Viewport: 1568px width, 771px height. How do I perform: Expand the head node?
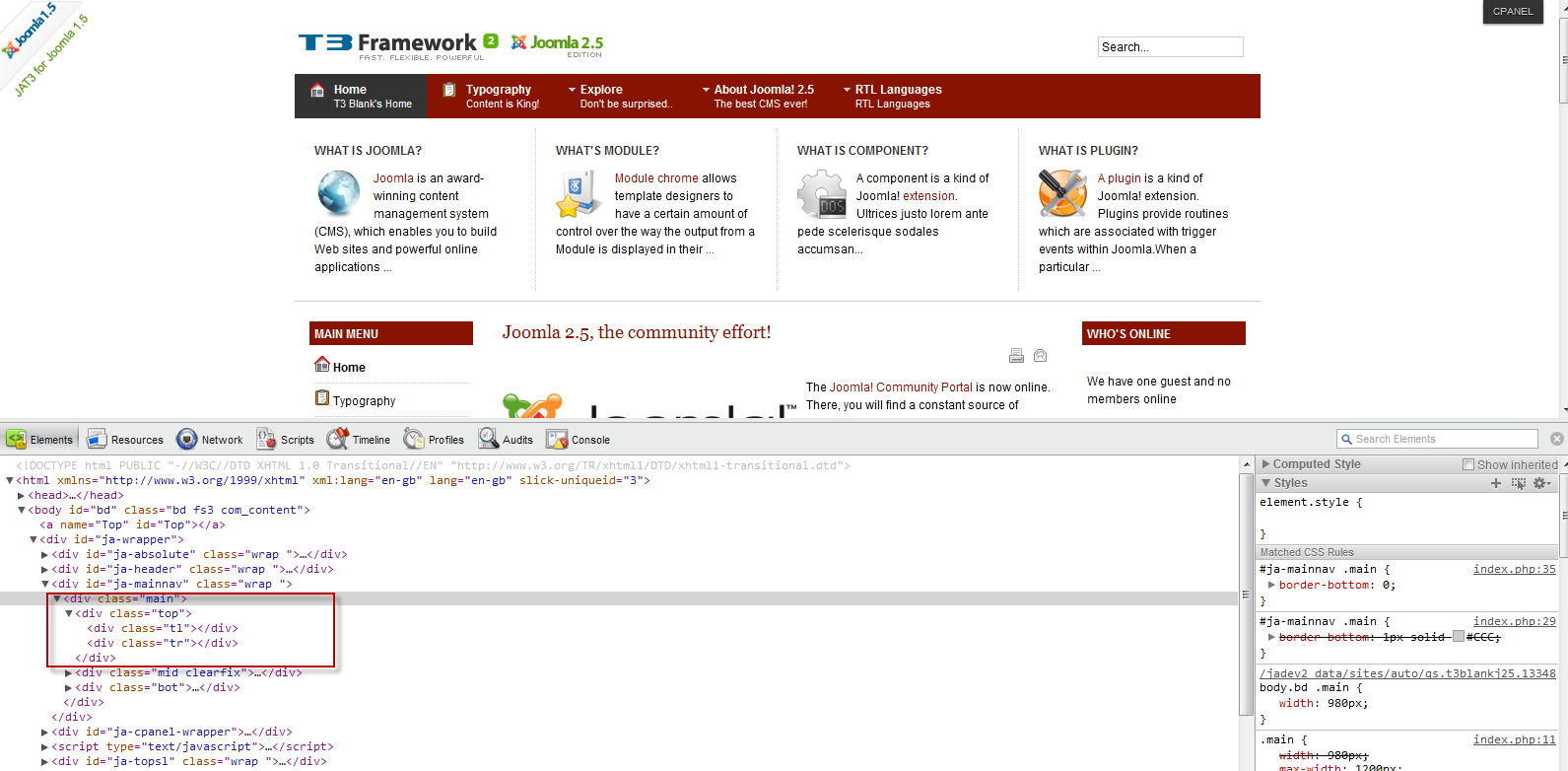22,495
